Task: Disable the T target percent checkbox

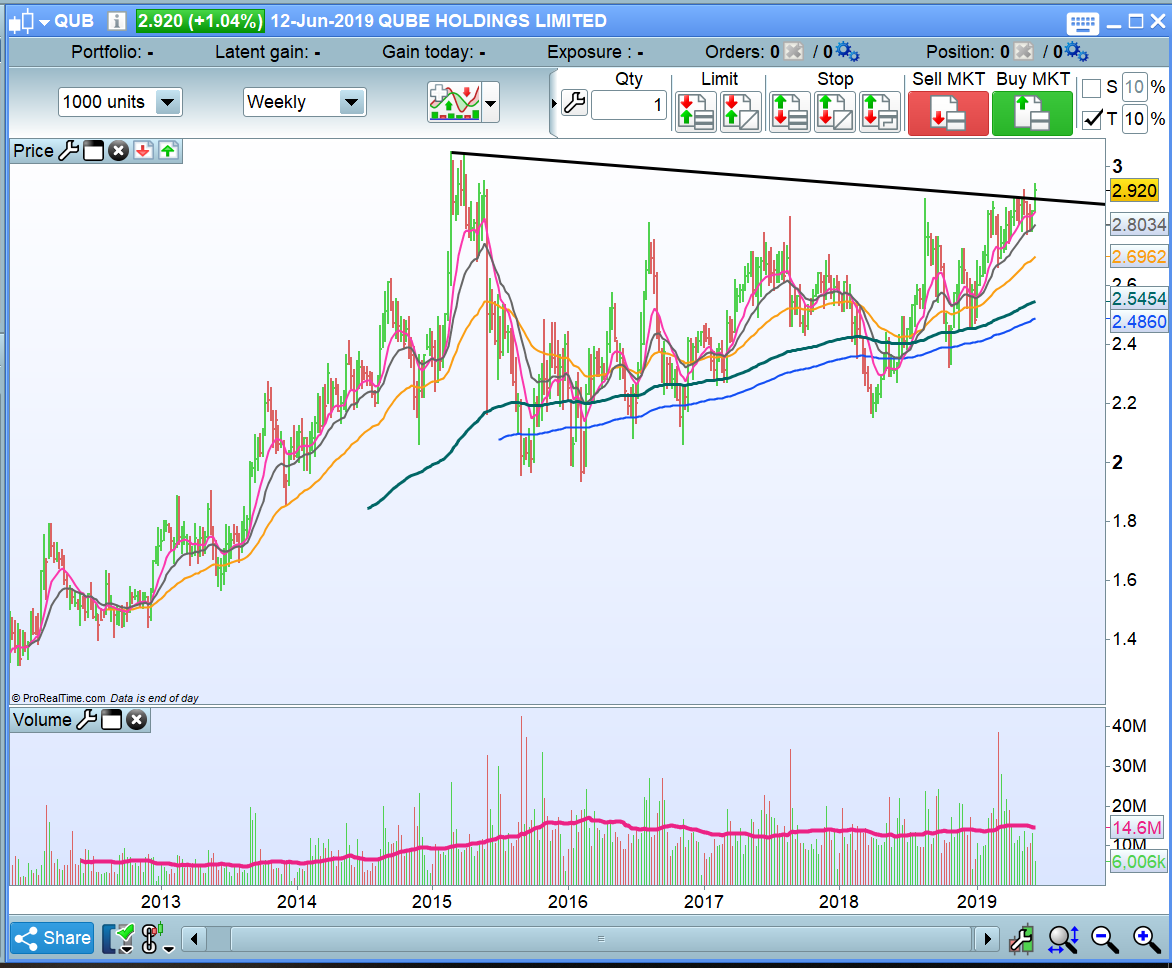Action: click(x=1091, y=119)
